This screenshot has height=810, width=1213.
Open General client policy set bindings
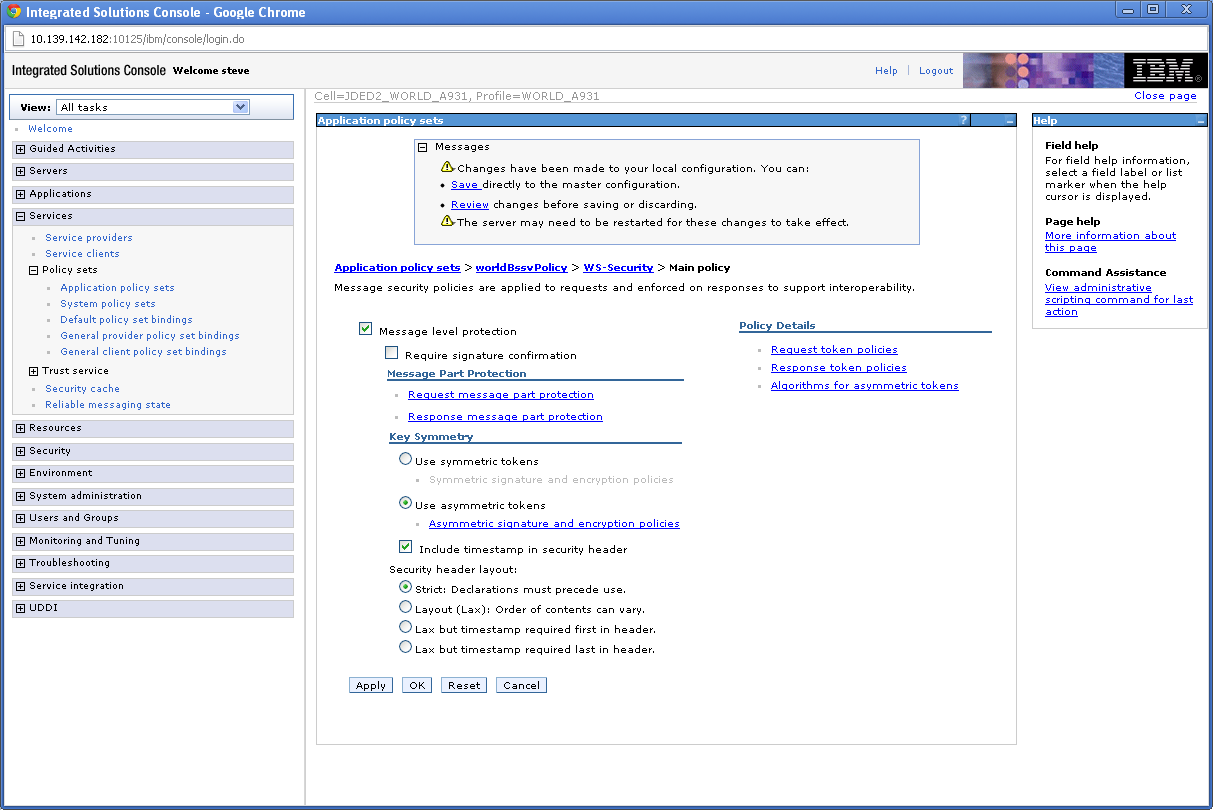click(143, 352)
